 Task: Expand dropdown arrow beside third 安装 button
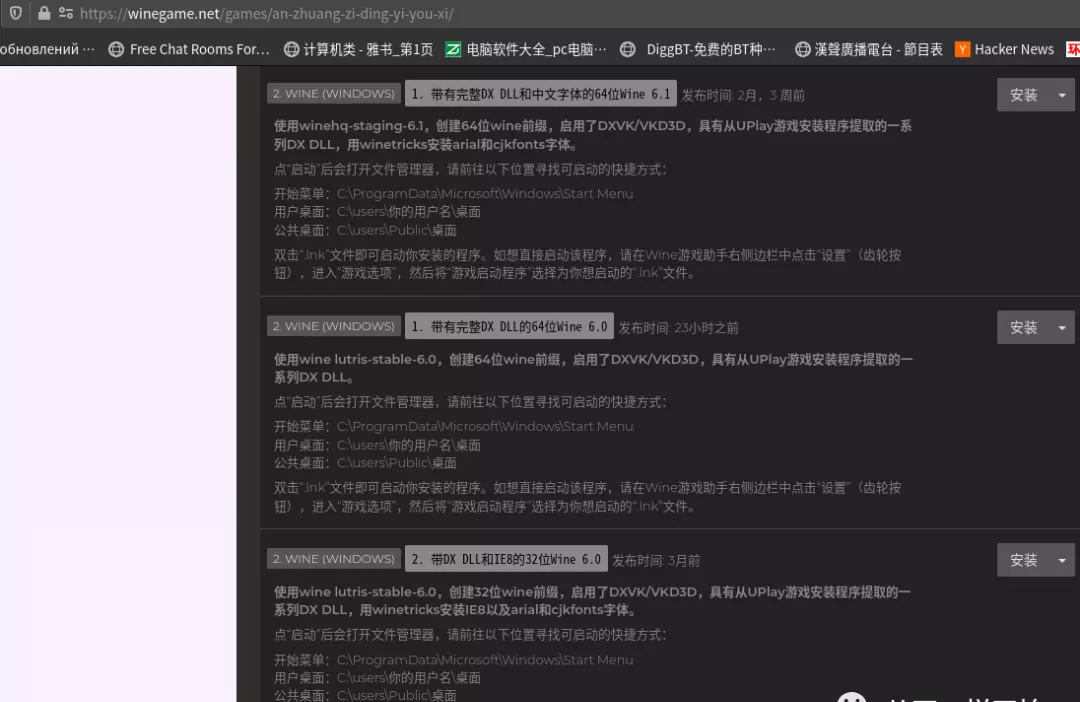[1062, 560]
